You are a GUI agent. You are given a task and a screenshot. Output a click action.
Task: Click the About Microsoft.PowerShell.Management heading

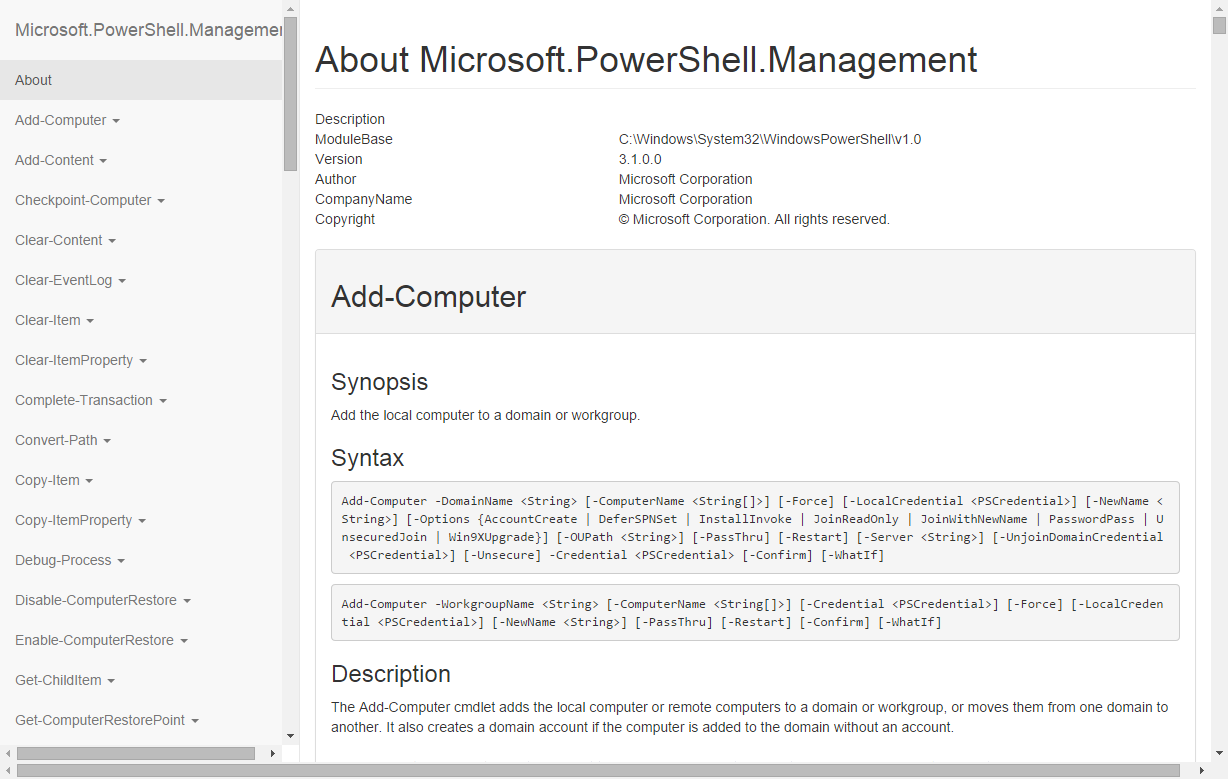646,60
